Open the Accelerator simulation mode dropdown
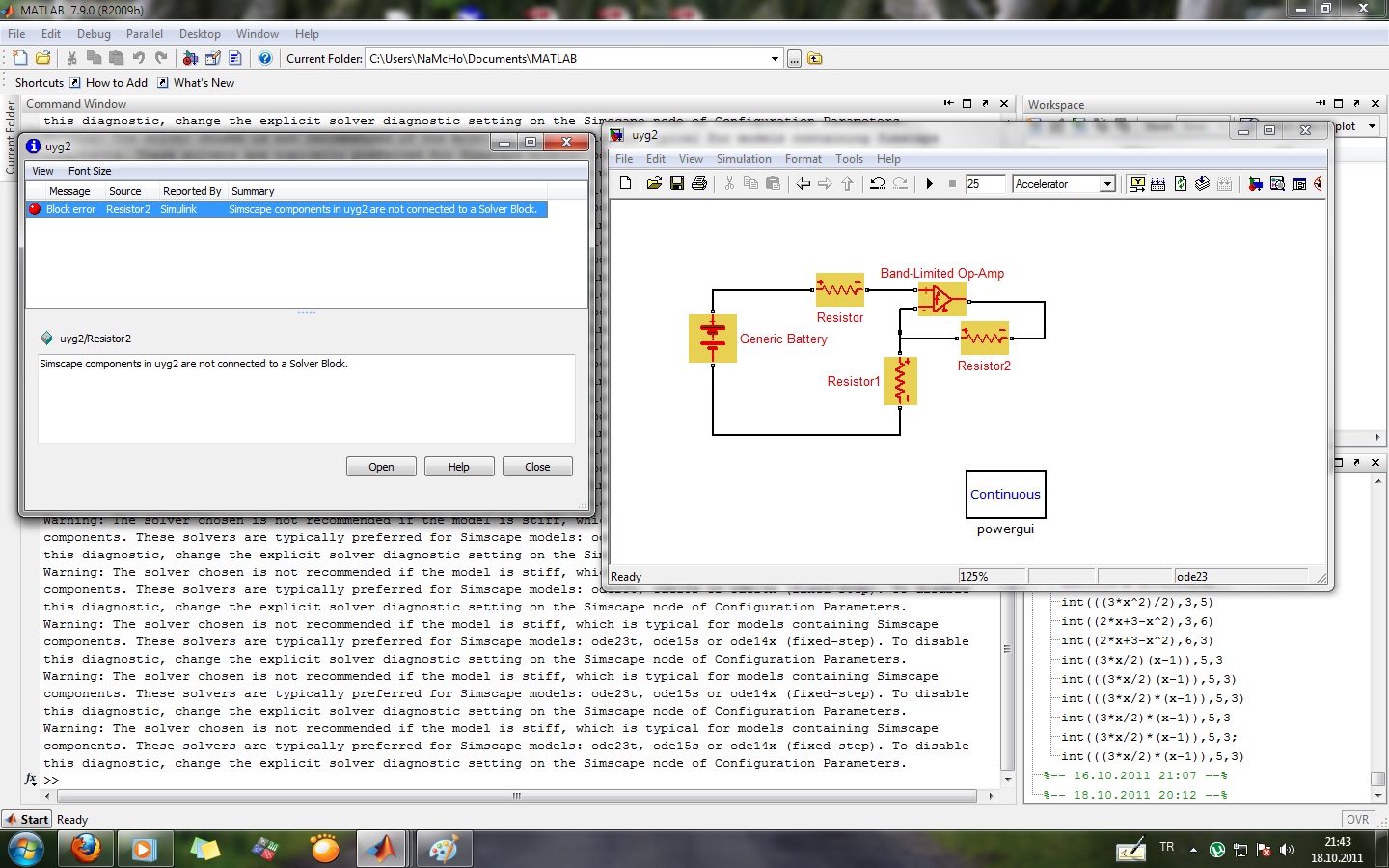The height and width of the screenshot is (868, 1389). 1107,183
